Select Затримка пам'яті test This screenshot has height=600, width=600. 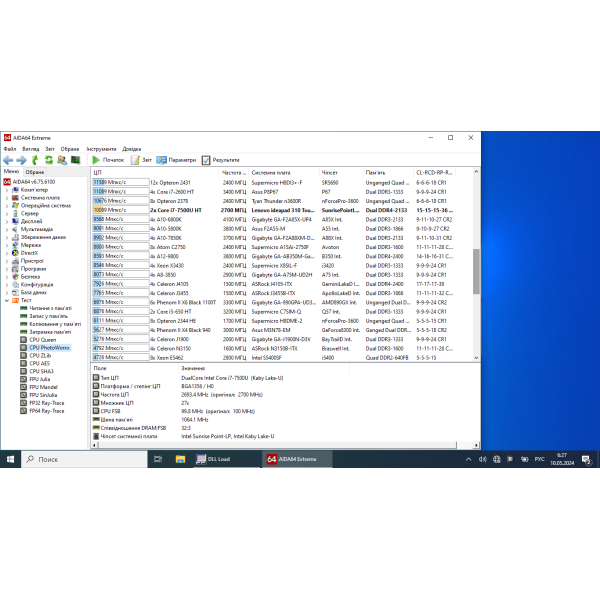pos(50,332)
